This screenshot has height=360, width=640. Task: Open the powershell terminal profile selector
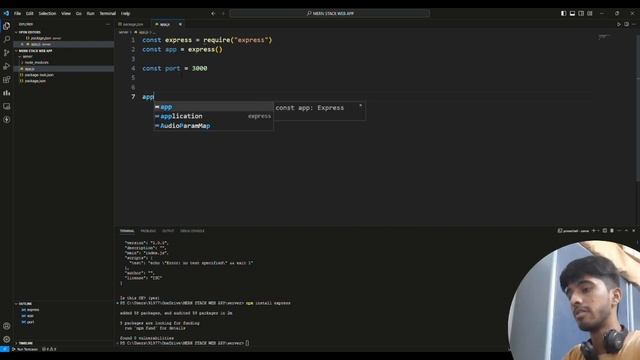(x=573, y=231)
